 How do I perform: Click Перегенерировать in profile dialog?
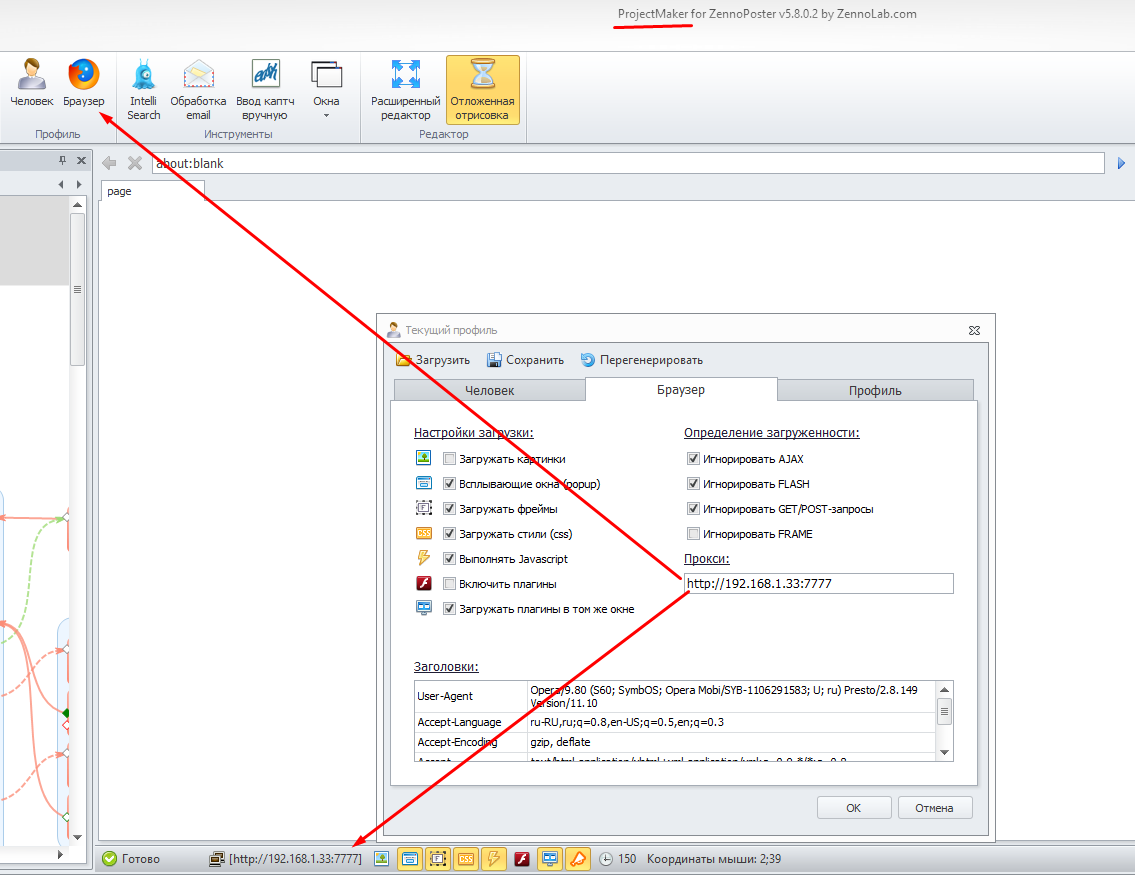641,360
